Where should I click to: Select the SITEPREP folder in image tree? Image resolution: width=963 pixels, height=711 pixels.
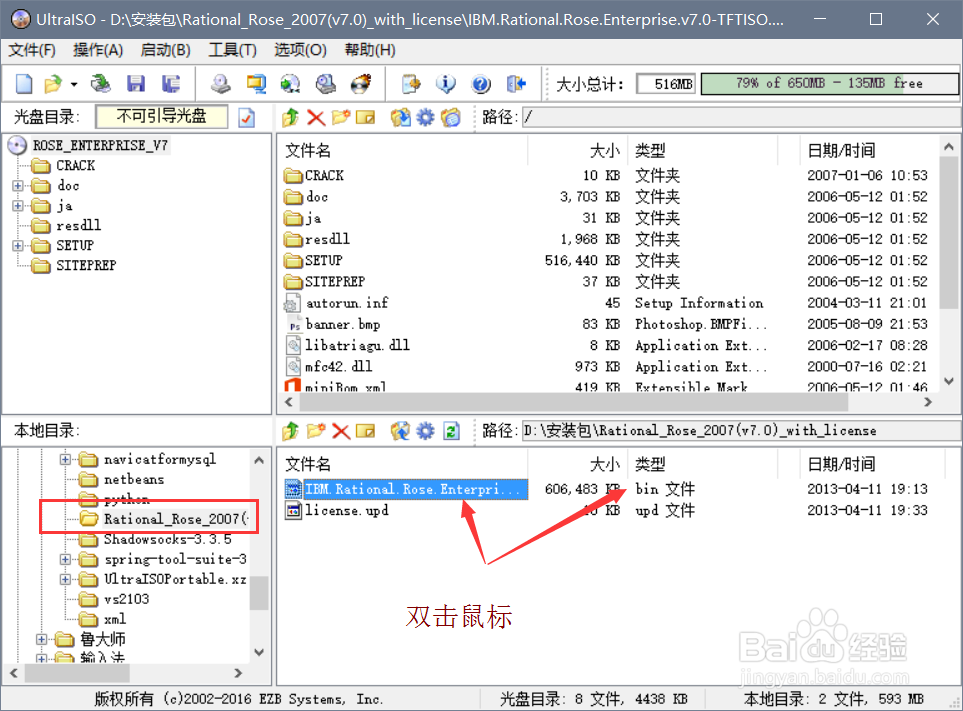tap(86, 265)
